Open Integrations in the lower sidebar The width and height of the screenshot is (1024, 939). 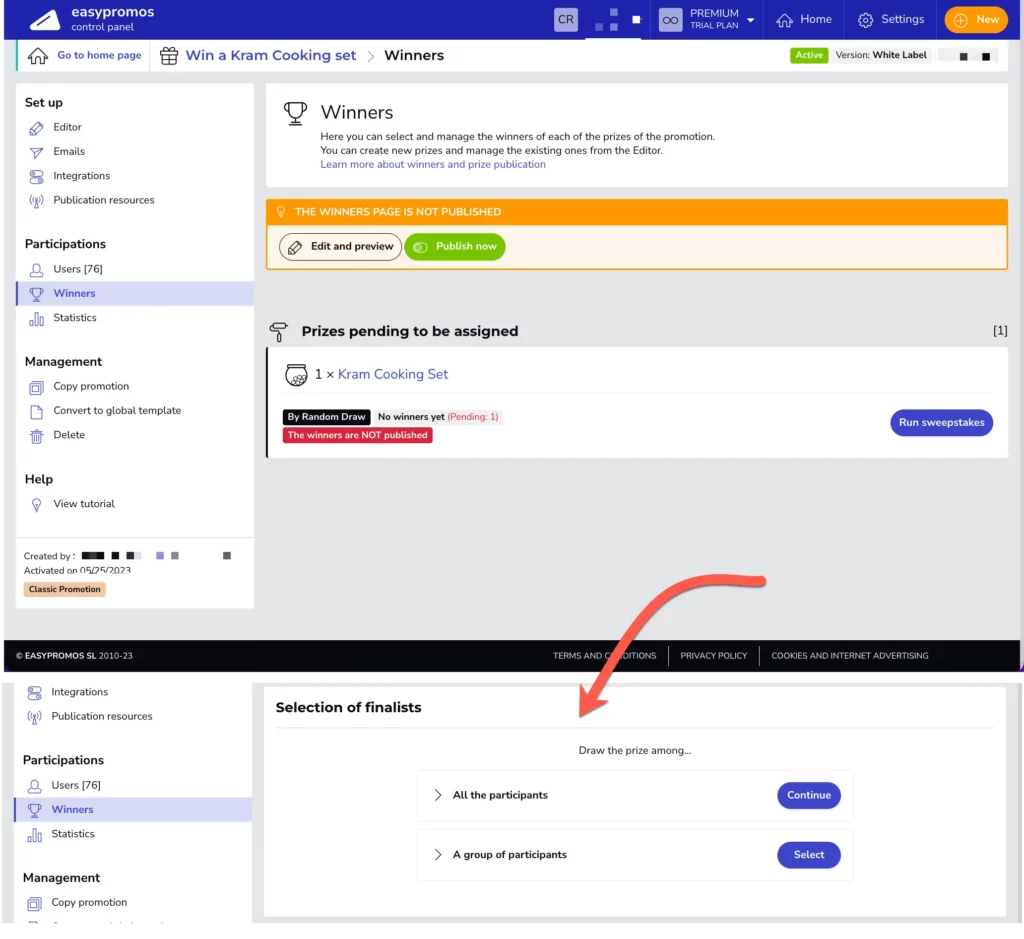coord(80,692)
